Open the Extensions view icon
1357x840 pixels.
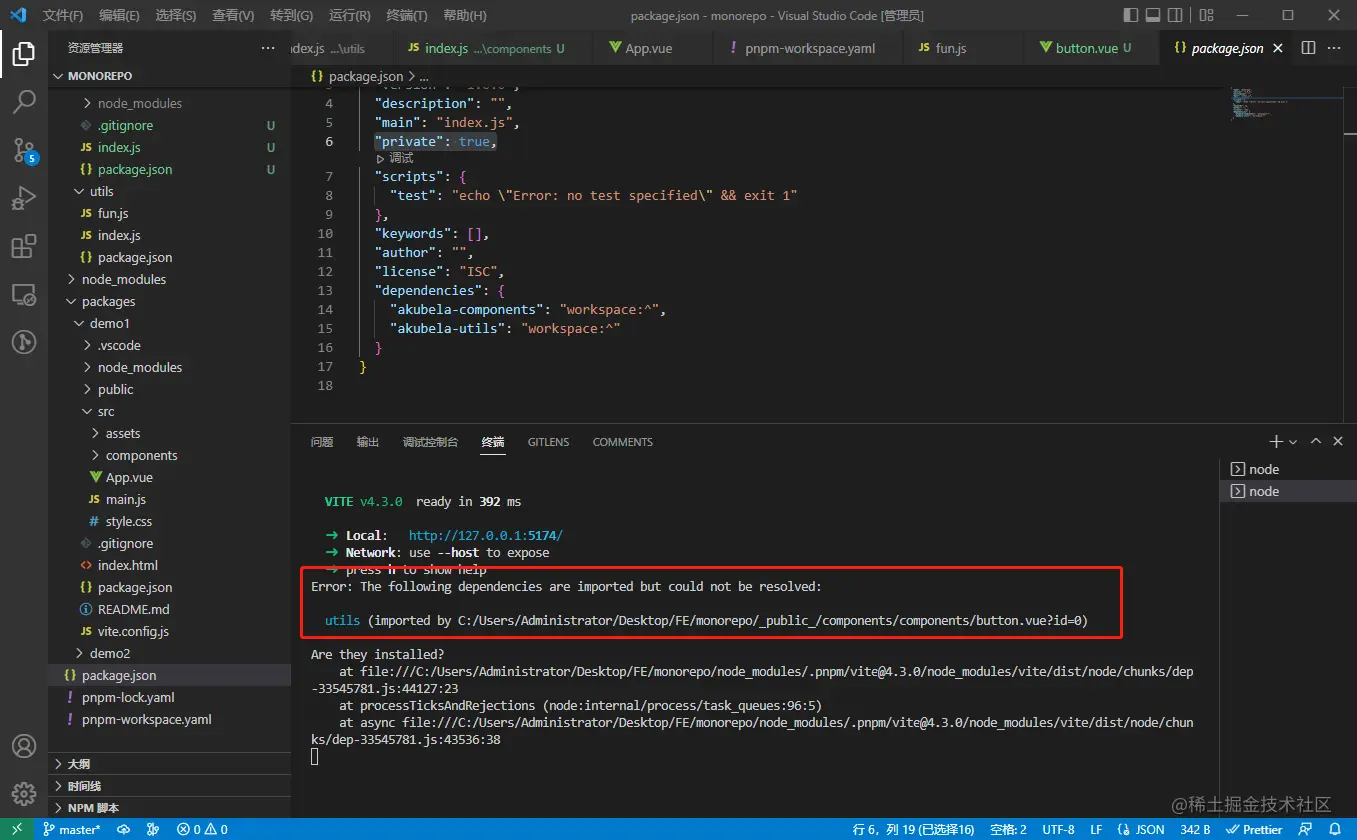coord(24,246)
